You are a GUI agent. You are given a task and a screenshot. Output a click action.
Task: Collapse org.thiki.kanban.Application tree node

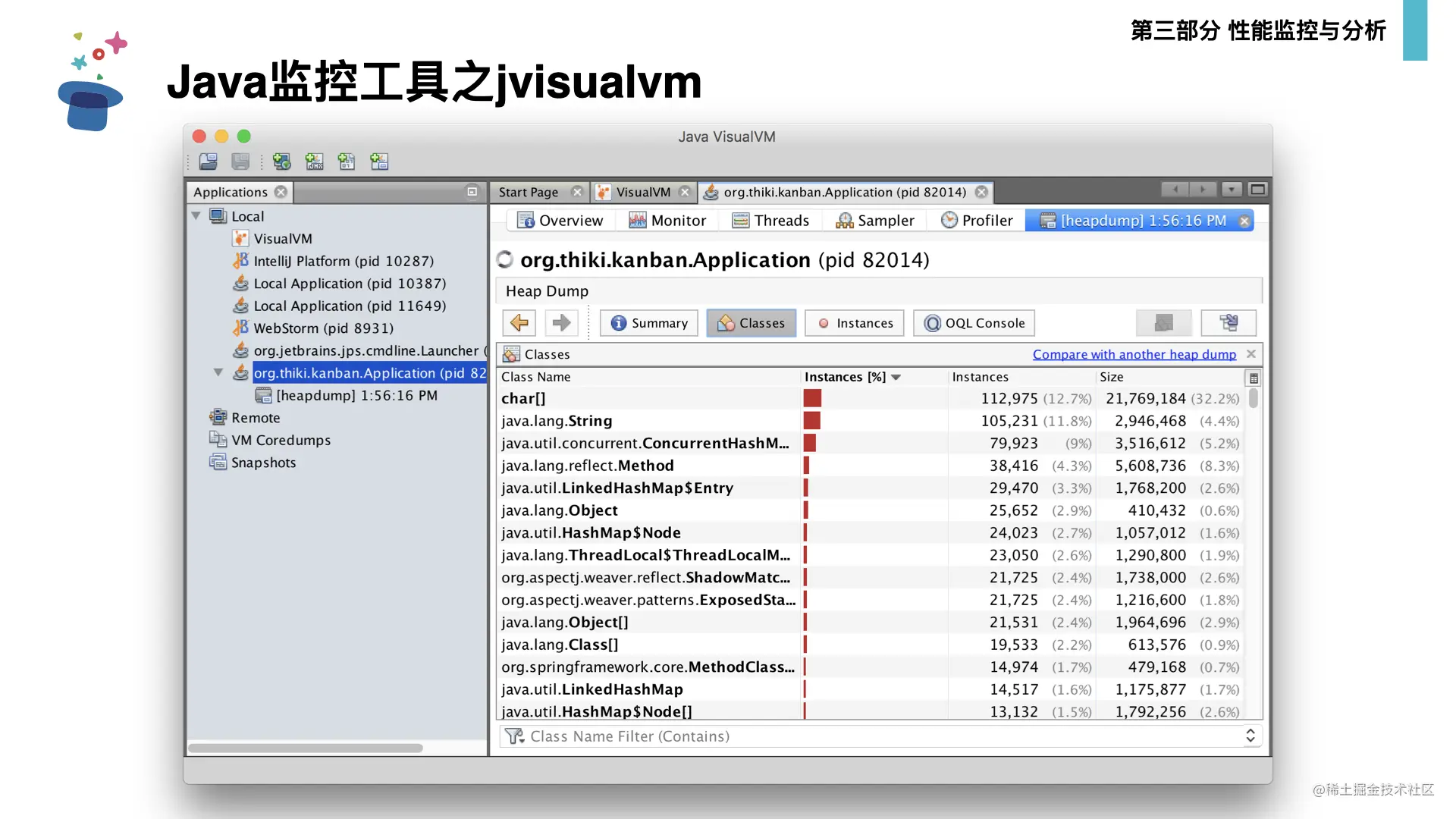pyautogui.click(x=218, y=372)
